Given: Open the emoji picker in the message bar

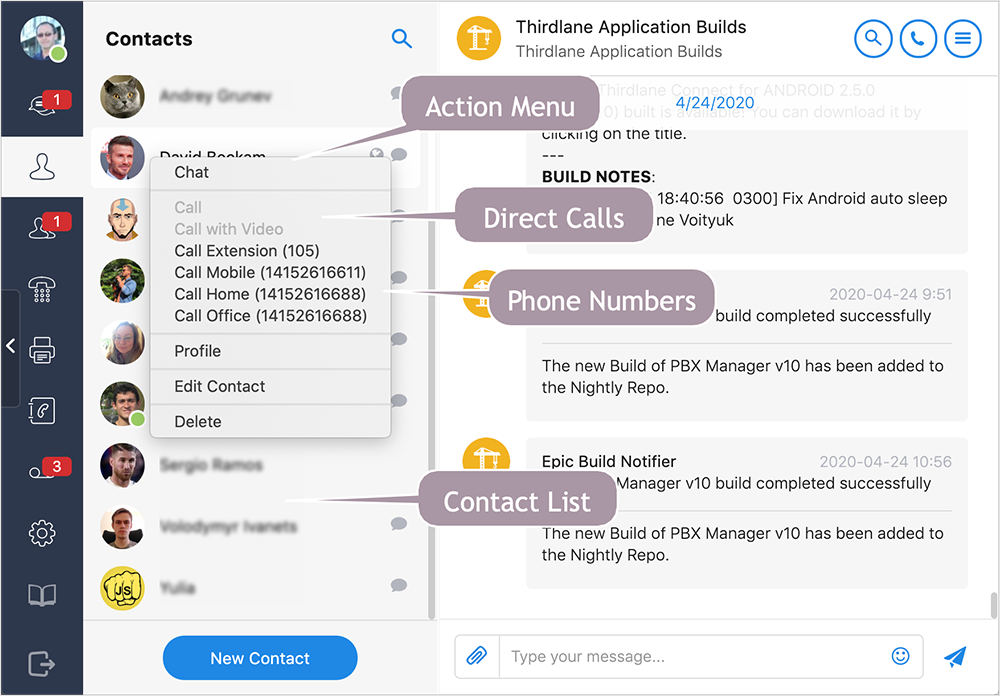Looking at the screenshot, I should (899, 657).
